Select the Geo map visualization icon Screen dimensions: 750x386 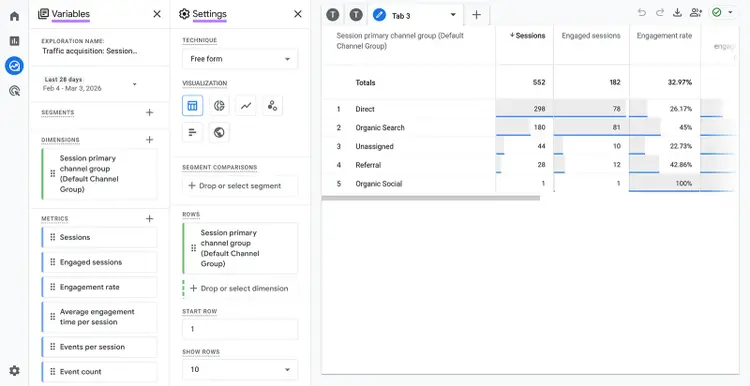point(219,132)
